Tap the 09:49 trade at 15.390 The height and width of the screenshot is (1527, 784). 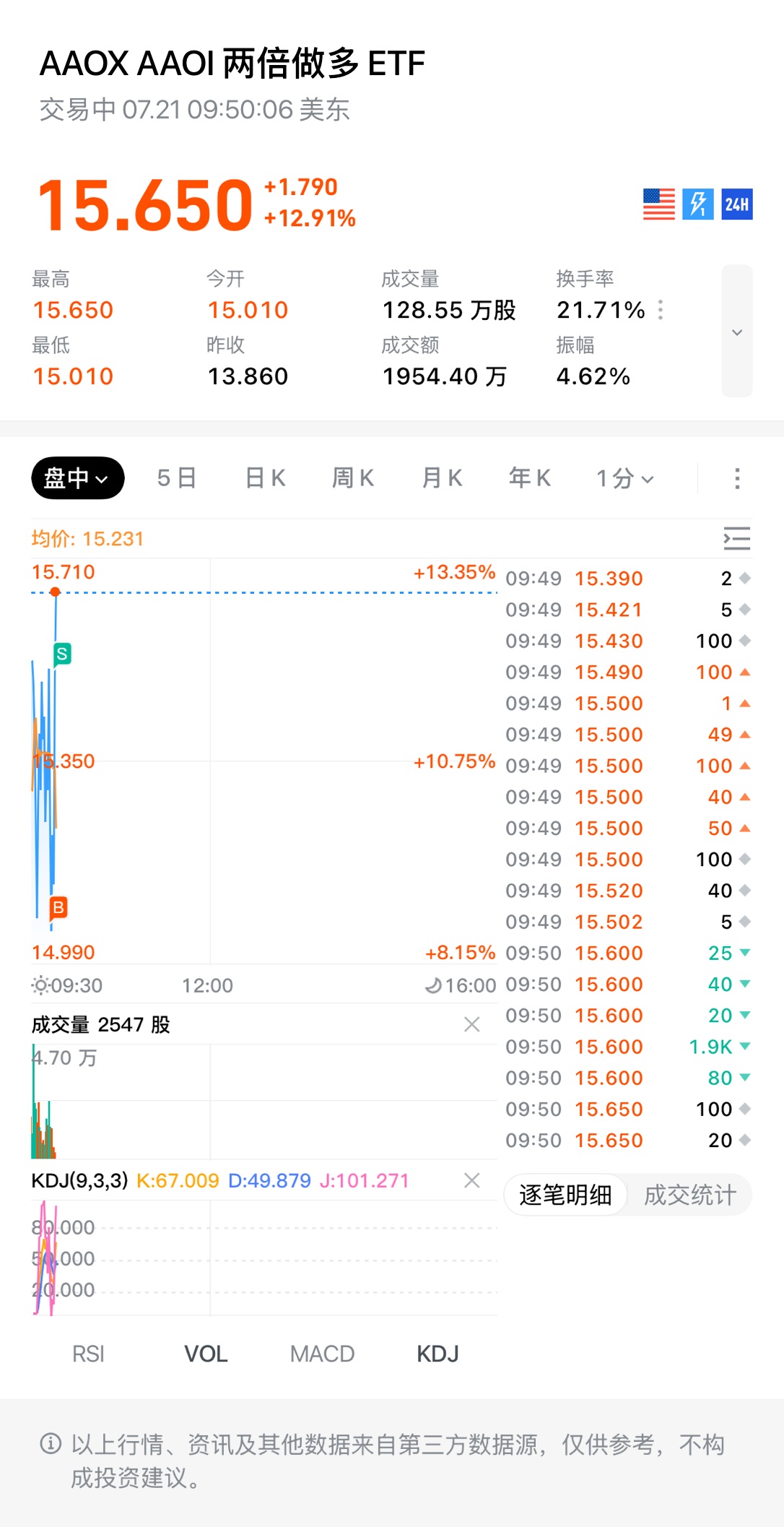tap(628, 579)
